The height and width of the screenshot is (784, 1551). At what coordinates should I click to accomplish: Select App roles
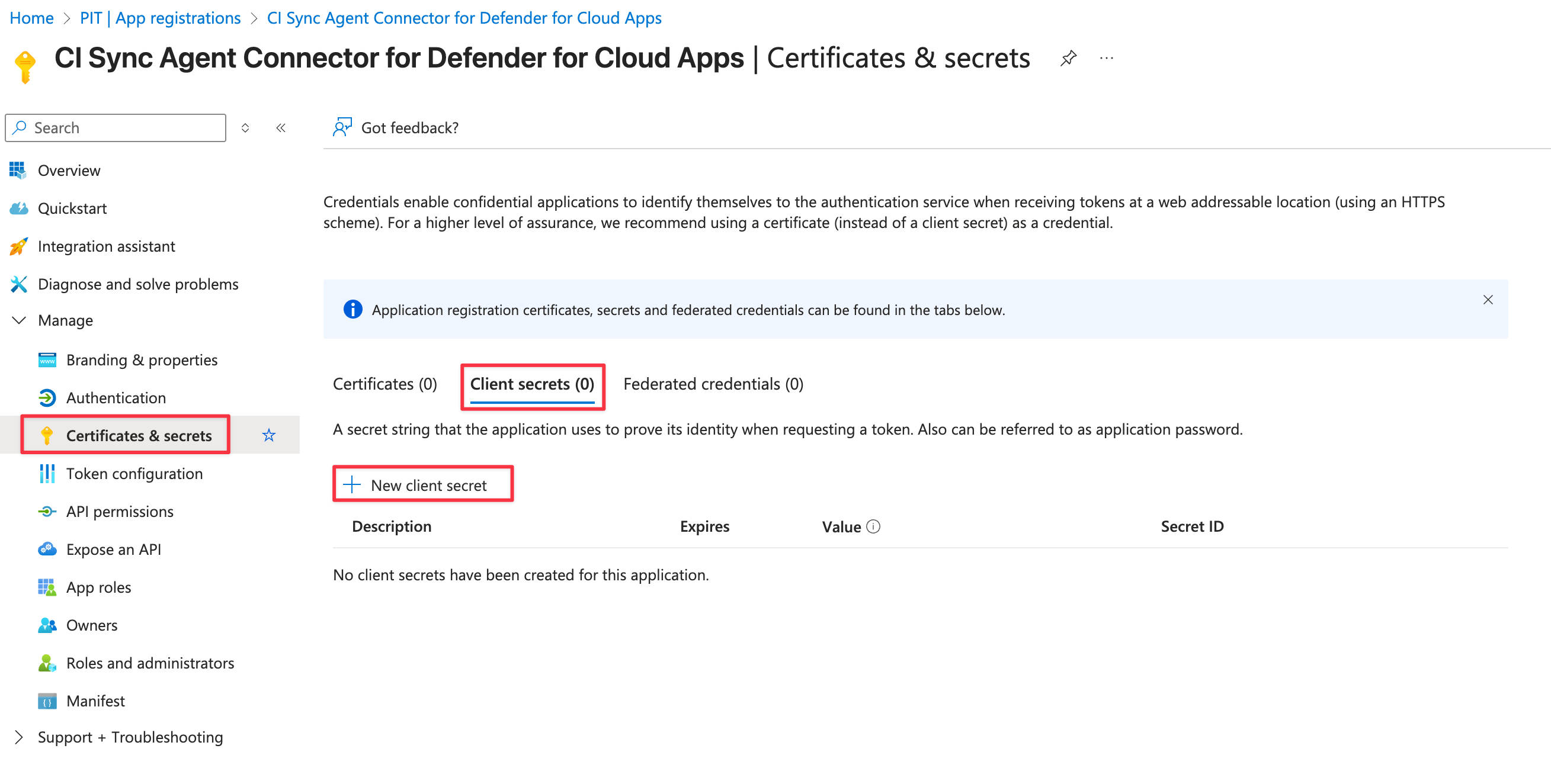coord(99,587)
